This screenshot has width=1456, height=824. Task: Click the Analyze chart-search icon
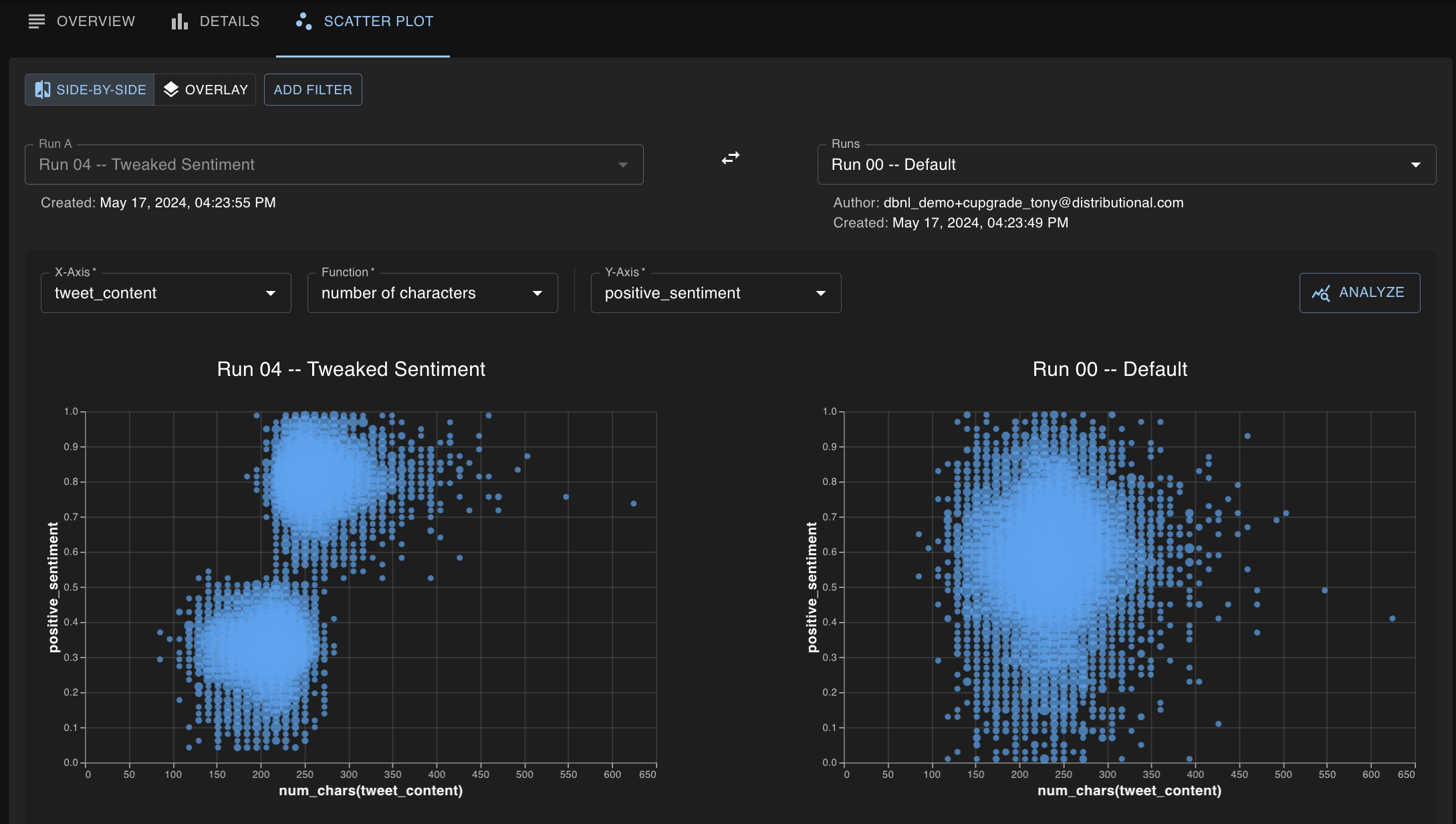pos(1320,293)
